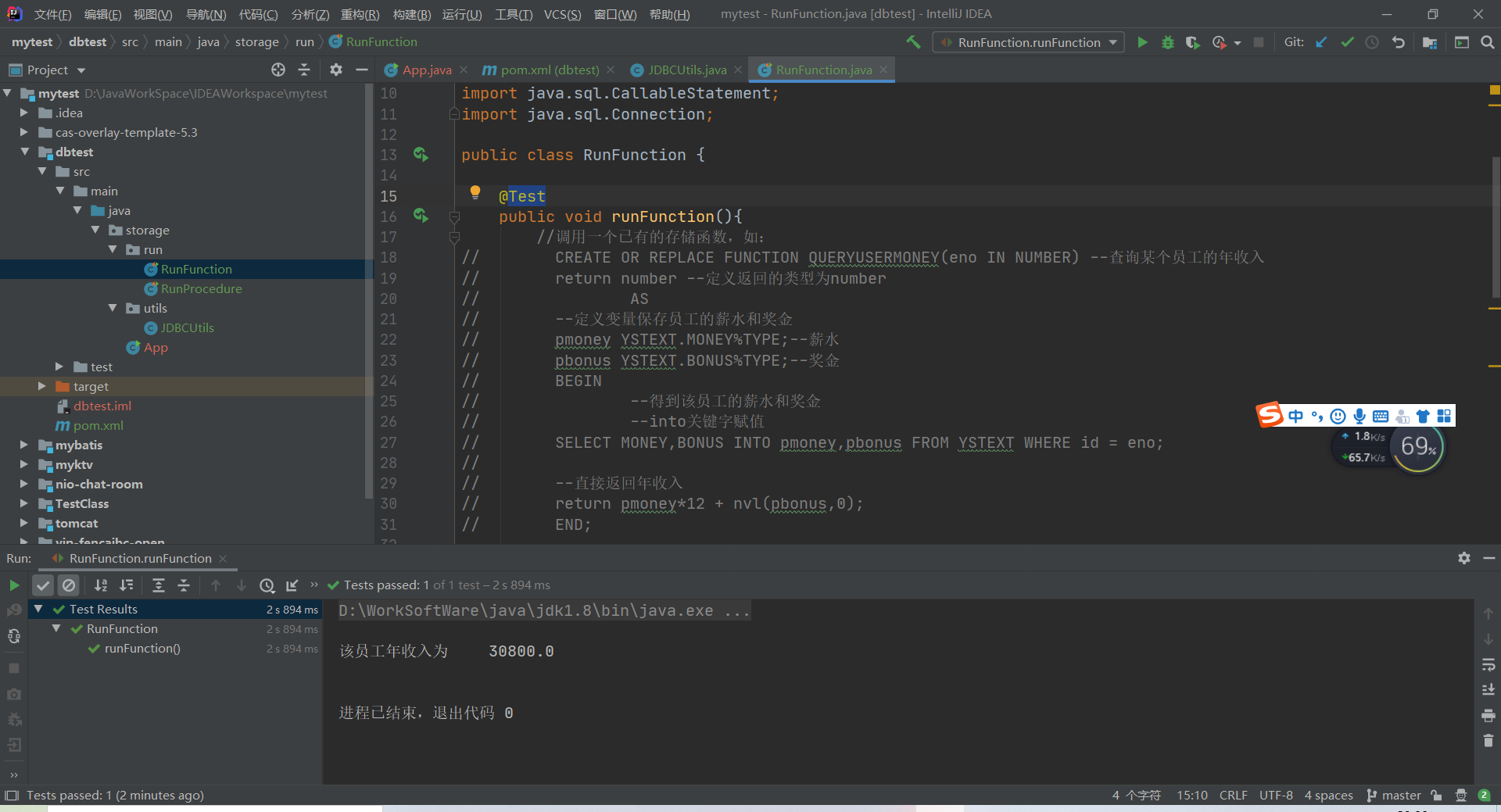Click run gutter icon beside class RunFunction
Image resolution: width=1501 pixels, height=812 pixels.
coord(421,154)
